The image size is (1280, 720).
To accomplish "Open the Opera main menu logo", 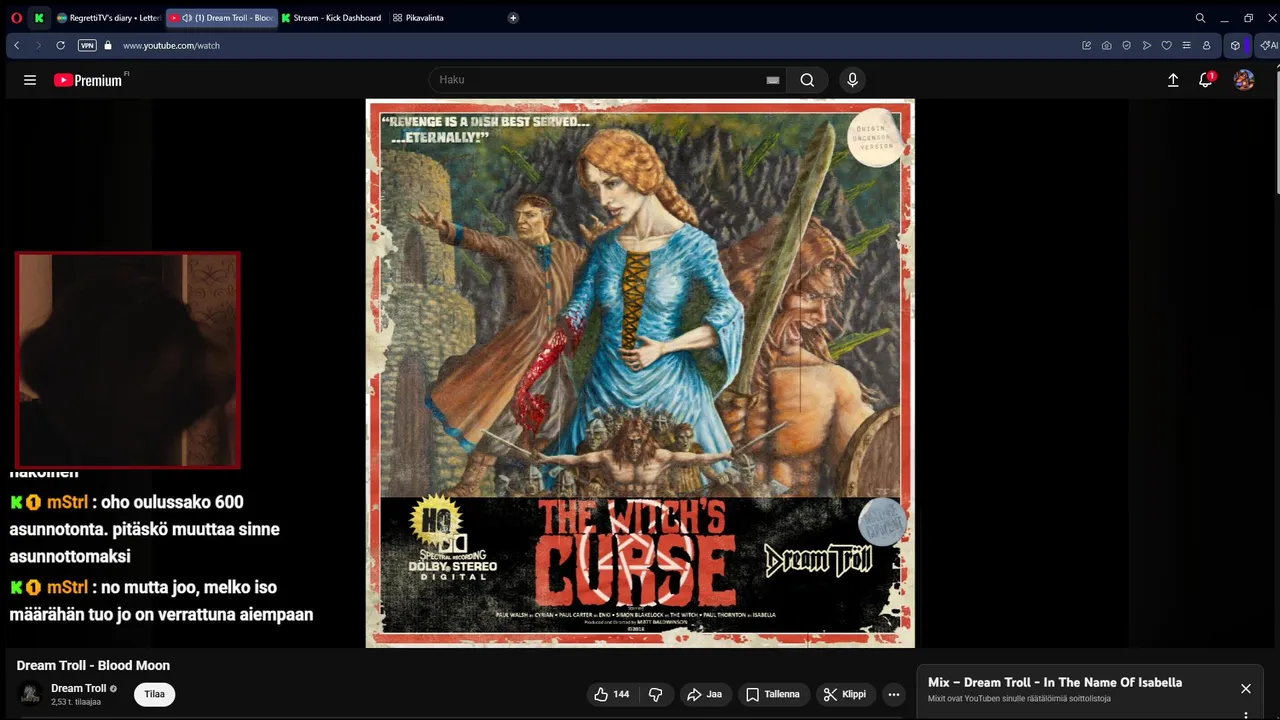I will tap(16, 18).
